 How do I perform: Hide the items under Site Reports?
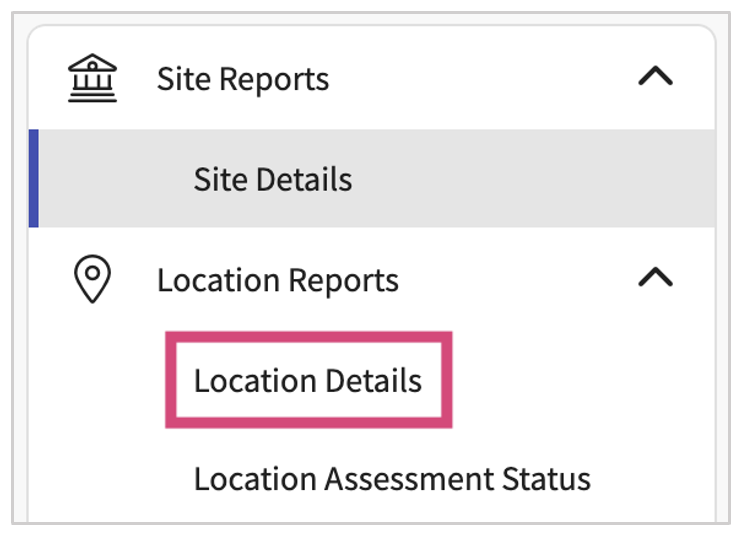(655, 78)
